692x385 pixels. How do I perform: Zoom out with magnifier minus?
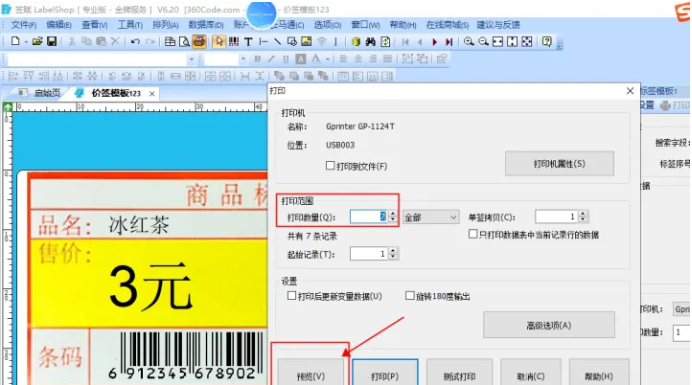[x=483, y=42]
